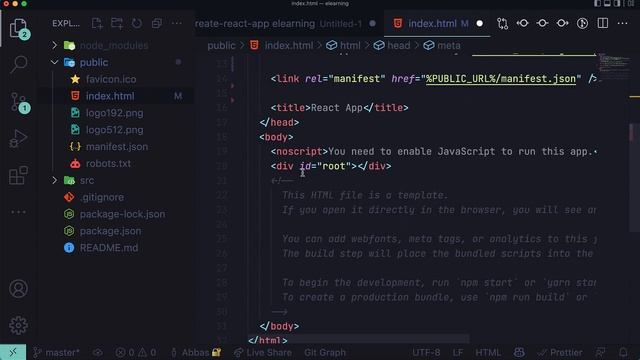Open errors and warnings count in status bar
Screen dimensions: 640x360
(136, 353)
